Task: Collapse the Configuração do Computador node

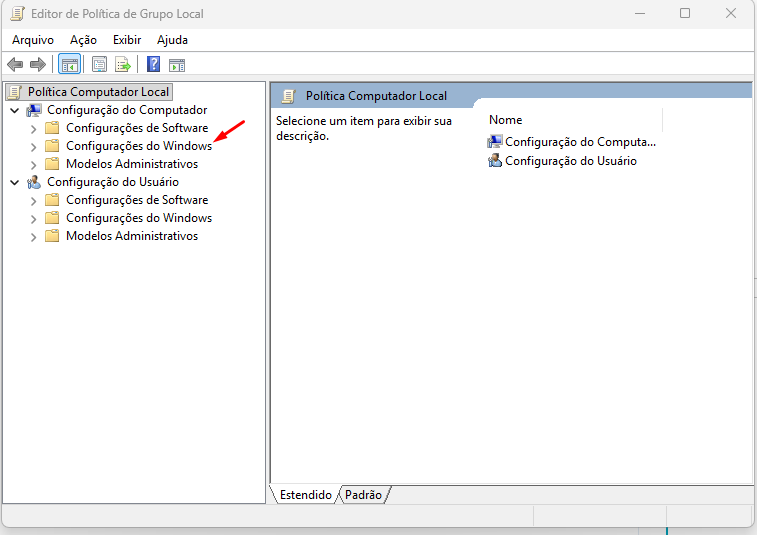Action: coord(14,110)
